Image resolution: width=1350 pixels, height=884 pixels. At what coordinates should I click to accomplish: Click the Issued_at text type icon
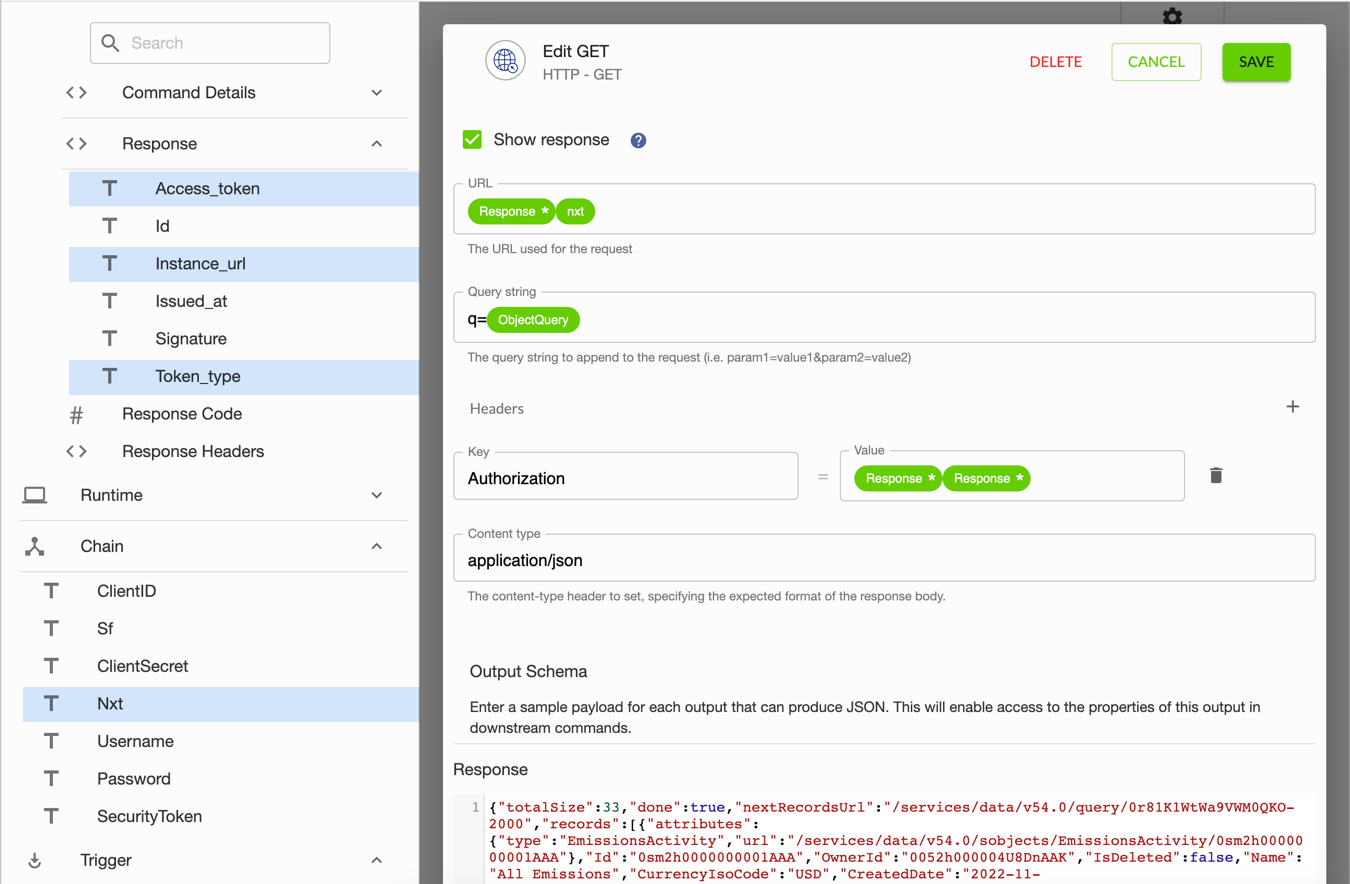click(x=110, y=301)
